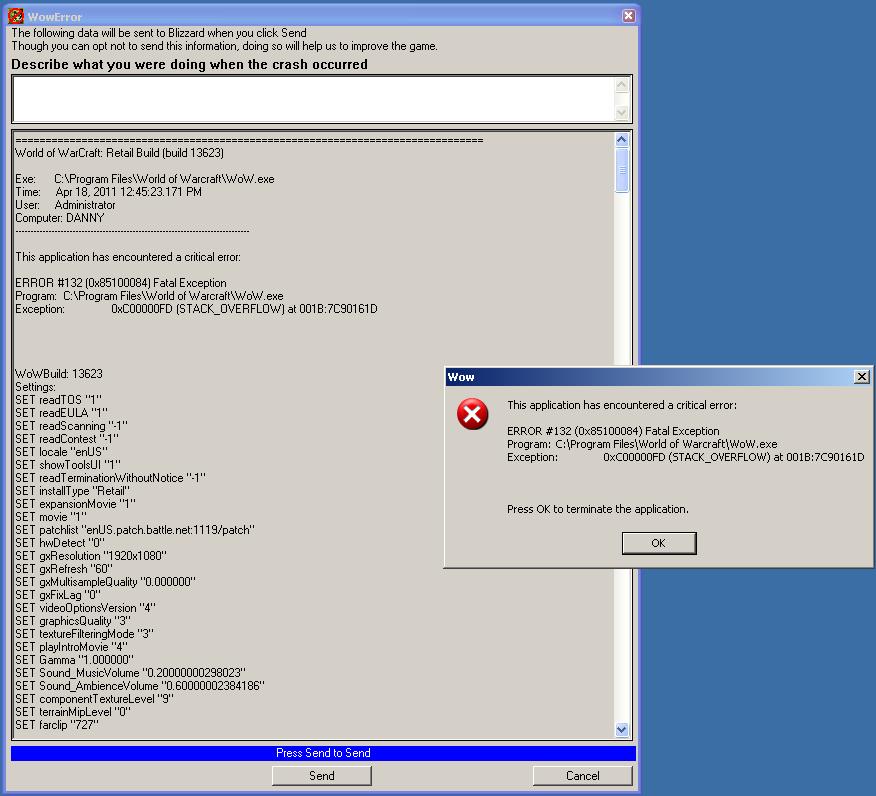
Task: Click the Send button
Action: [x=322, y=775]
